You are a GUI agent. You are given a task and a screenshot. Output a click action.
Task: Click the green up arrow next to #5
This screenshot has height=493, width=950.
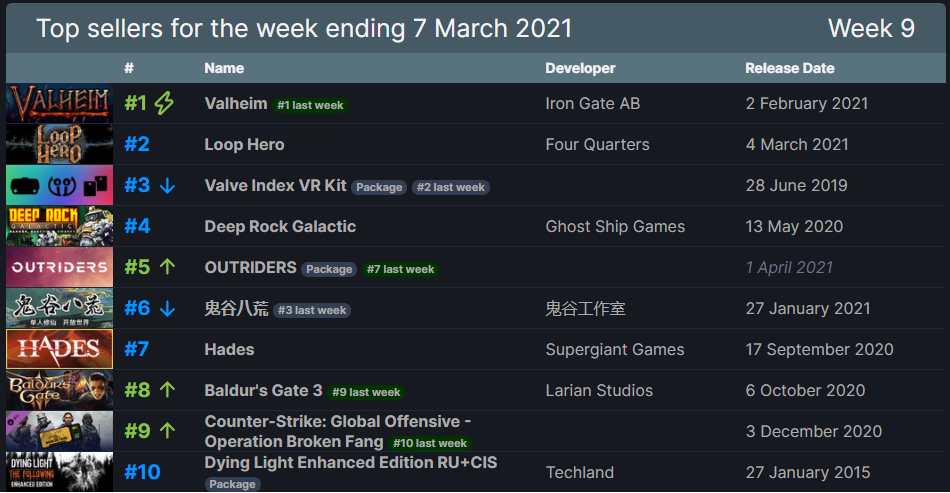(x=167, y=267)
